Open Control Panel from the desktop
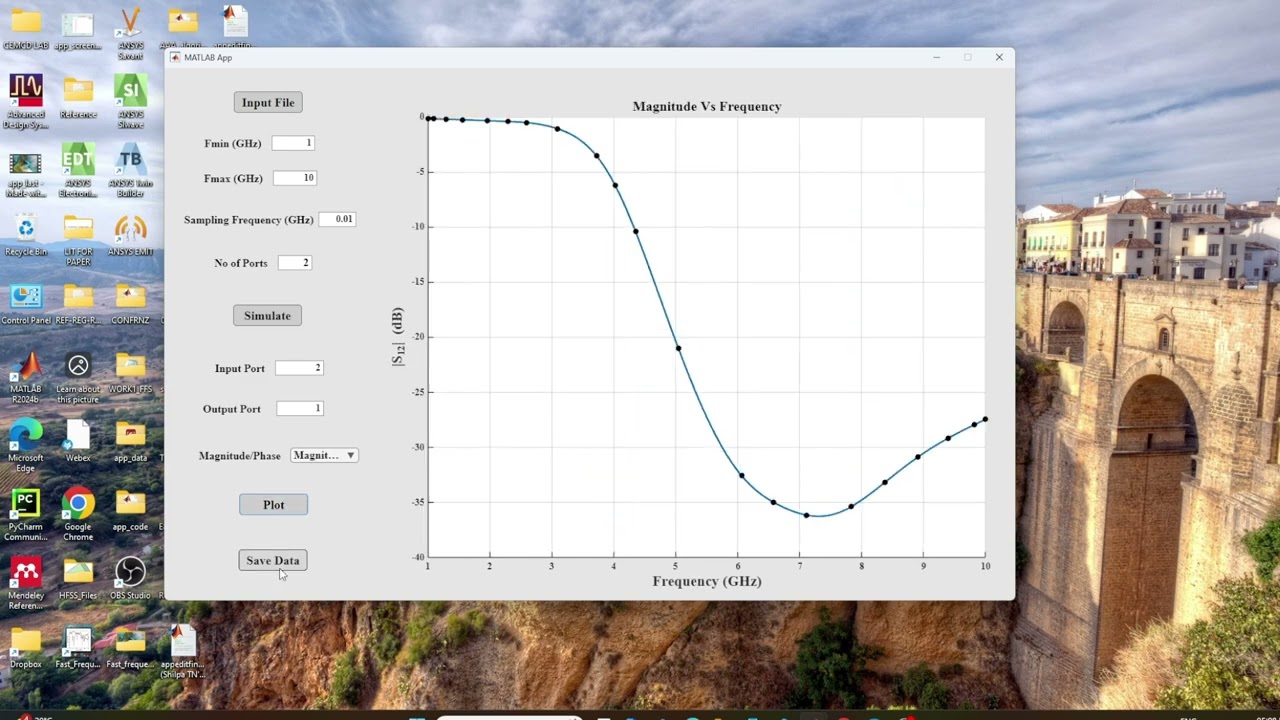Image resolution: width=1280 pixels, height=720 pixels. click(x=26, y=303)
